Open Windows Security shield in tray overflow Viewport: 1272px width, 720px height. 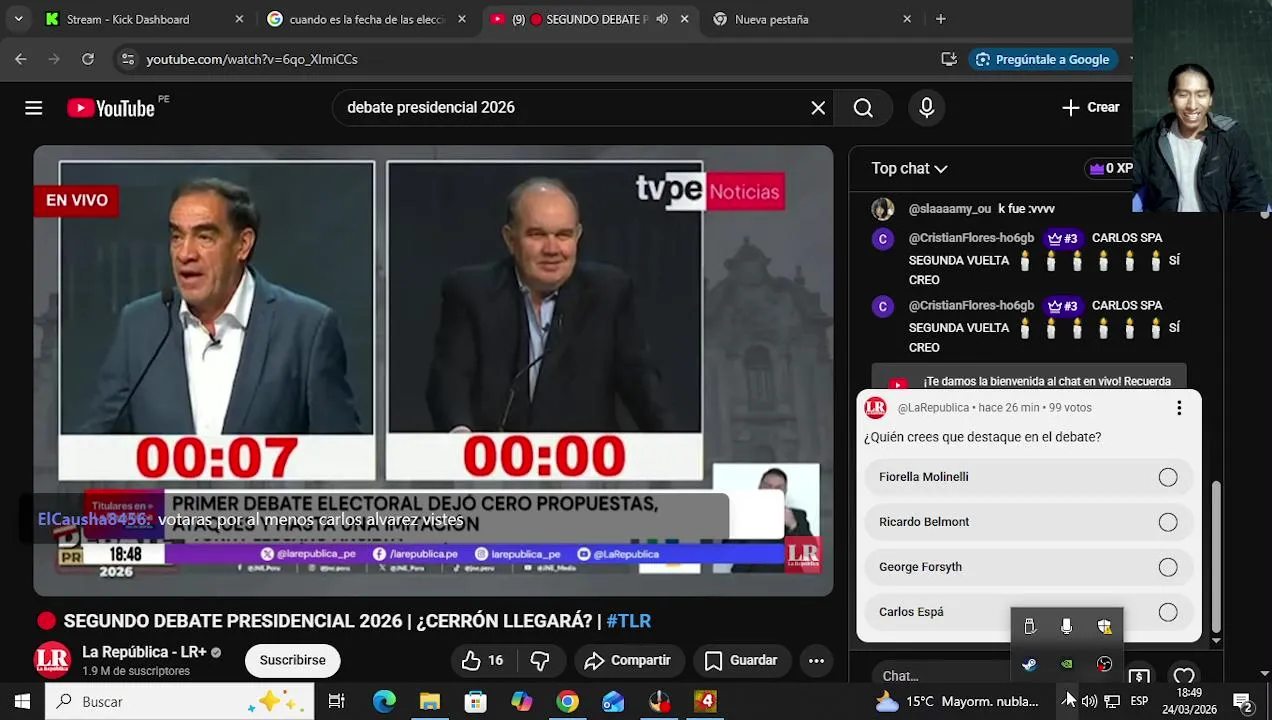point(1104,626)
